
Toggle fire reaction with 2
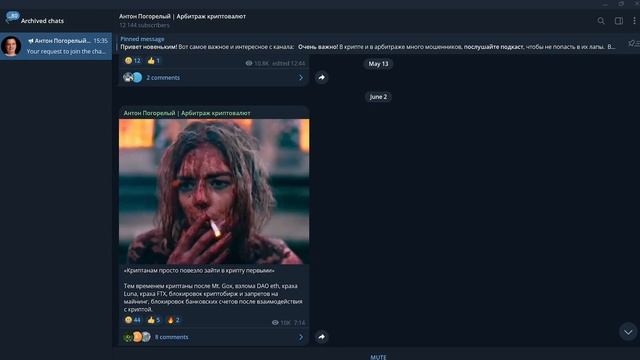pos(173,320)
